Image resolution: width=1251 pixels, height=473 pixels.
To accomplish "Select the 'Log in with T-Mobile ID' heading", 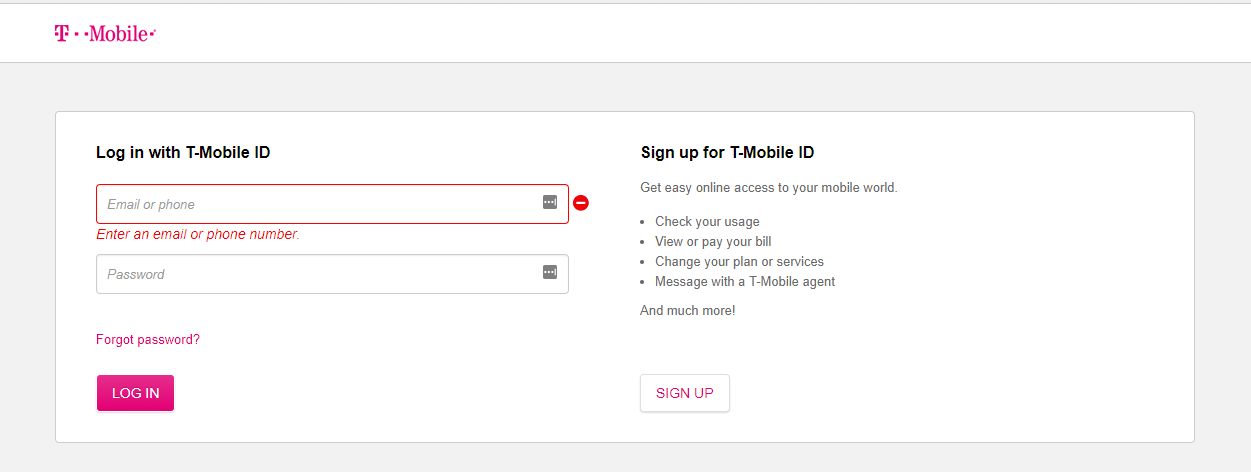I will (x=183, y=153).
